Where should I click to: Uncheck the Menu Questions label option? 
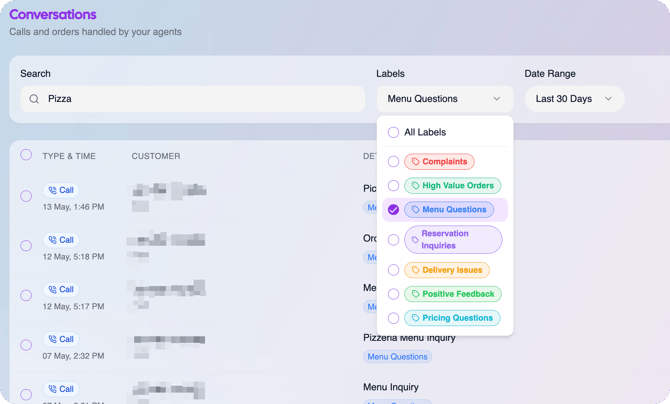click(x=393, y=209)
